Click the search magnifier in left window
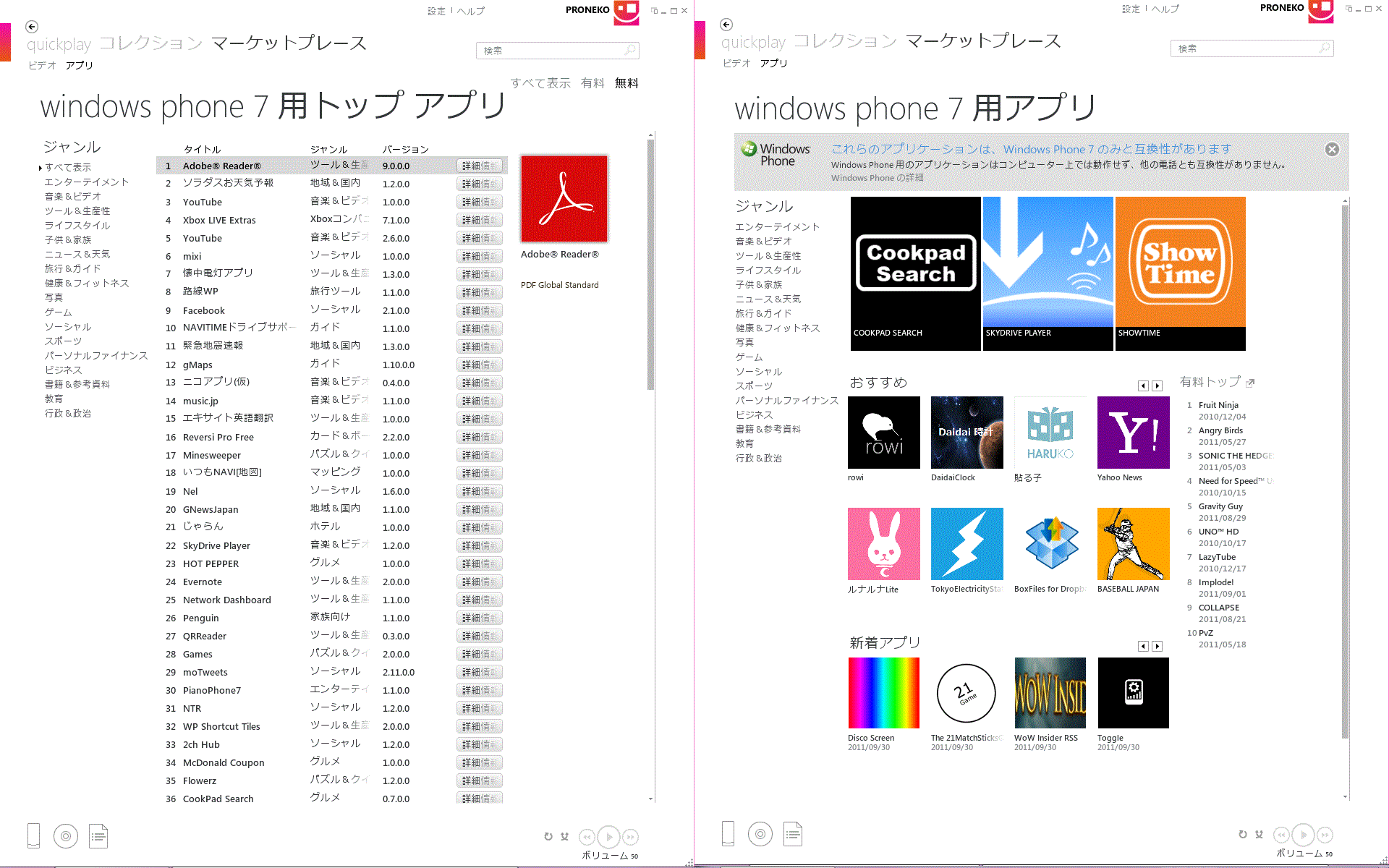 (630, 50)
